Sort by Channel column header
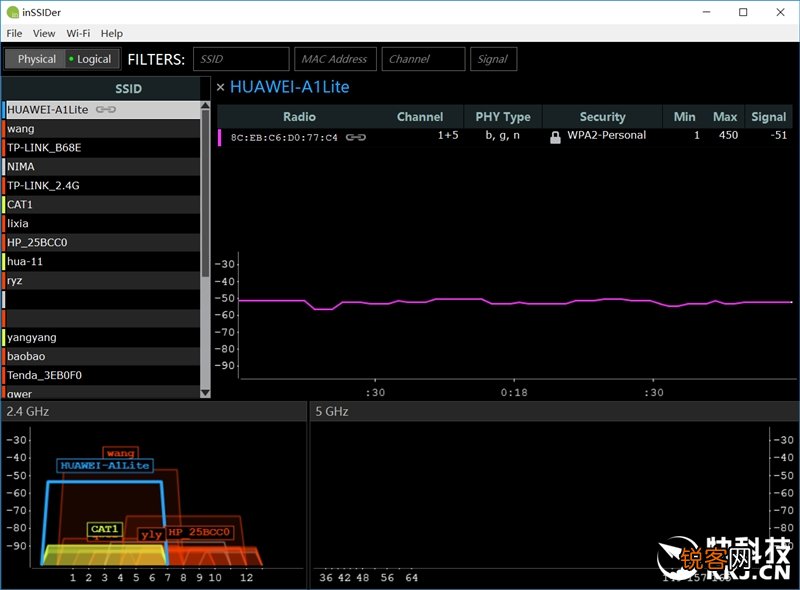Screen dimensions: 800x590 [x=420, y=117]
